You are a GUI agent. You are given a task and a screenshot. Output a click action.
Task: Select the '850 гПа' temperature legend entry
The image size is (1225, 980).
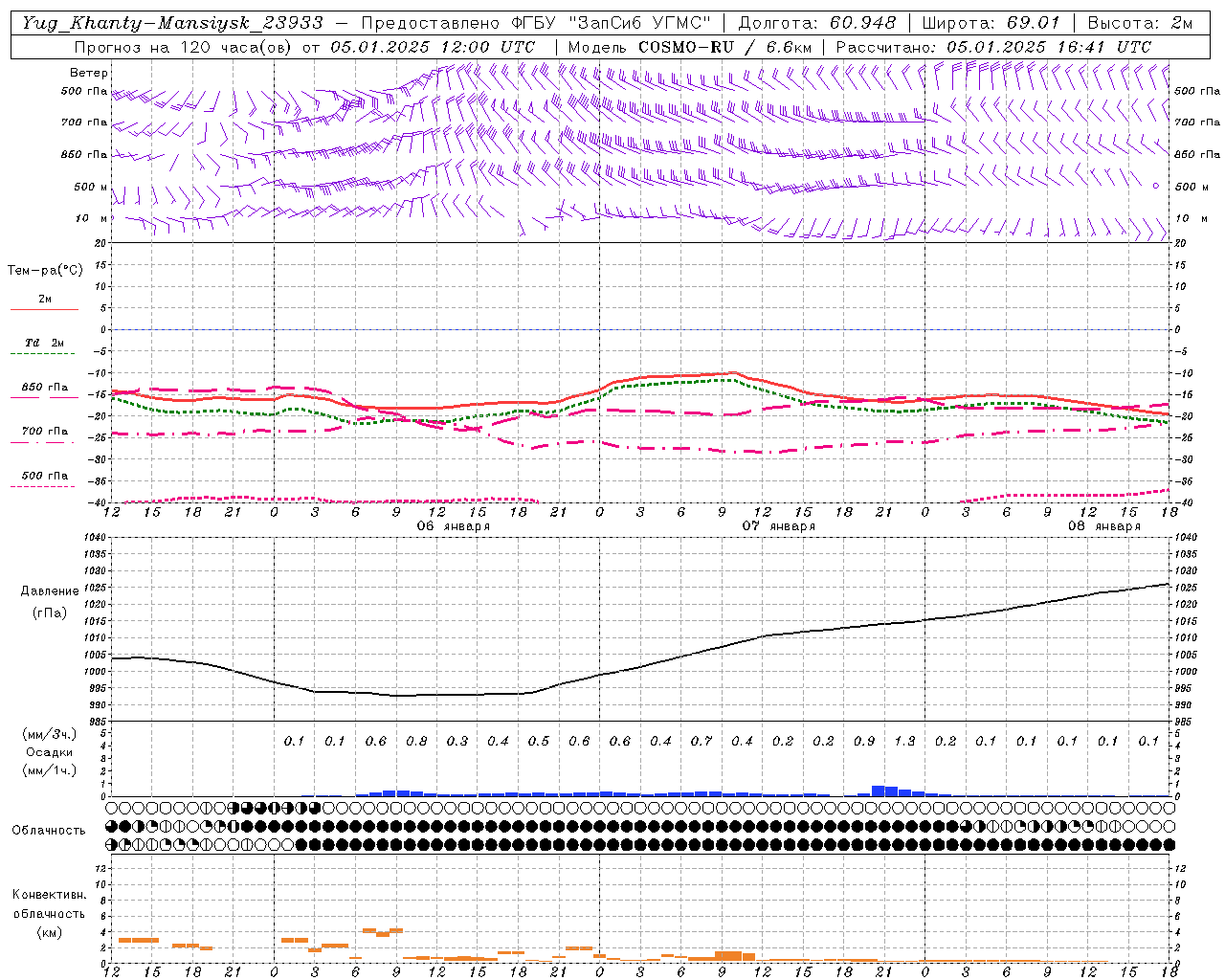45,388
